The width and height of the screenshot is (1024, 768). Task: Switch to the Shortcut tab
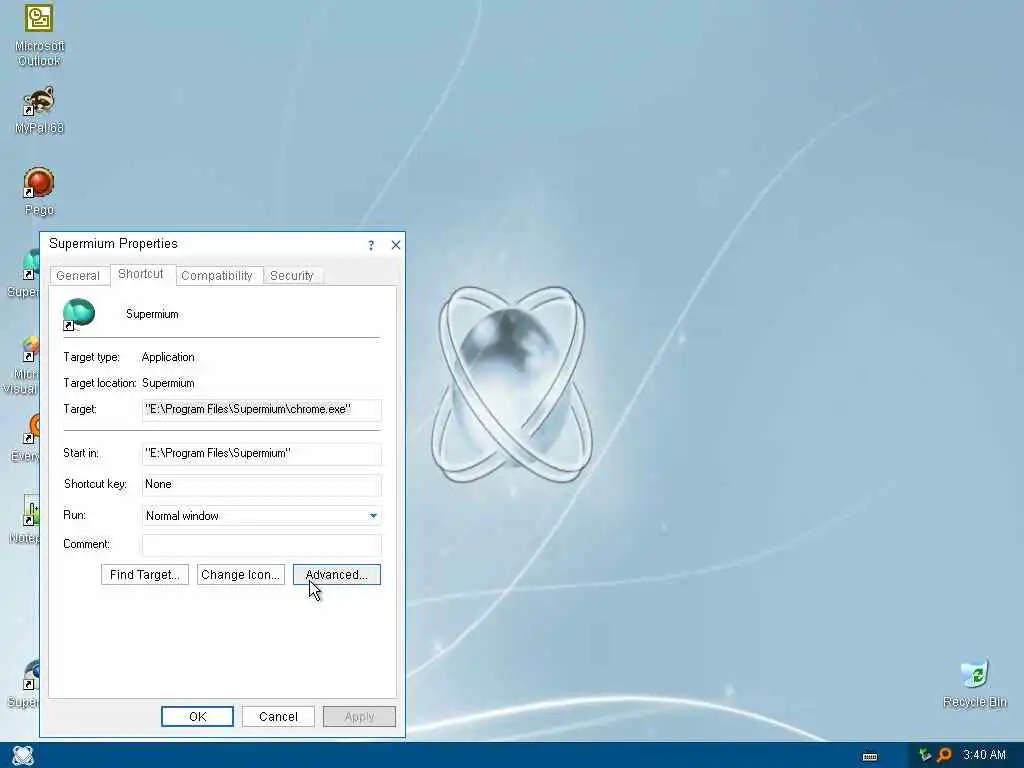[140, 274]
